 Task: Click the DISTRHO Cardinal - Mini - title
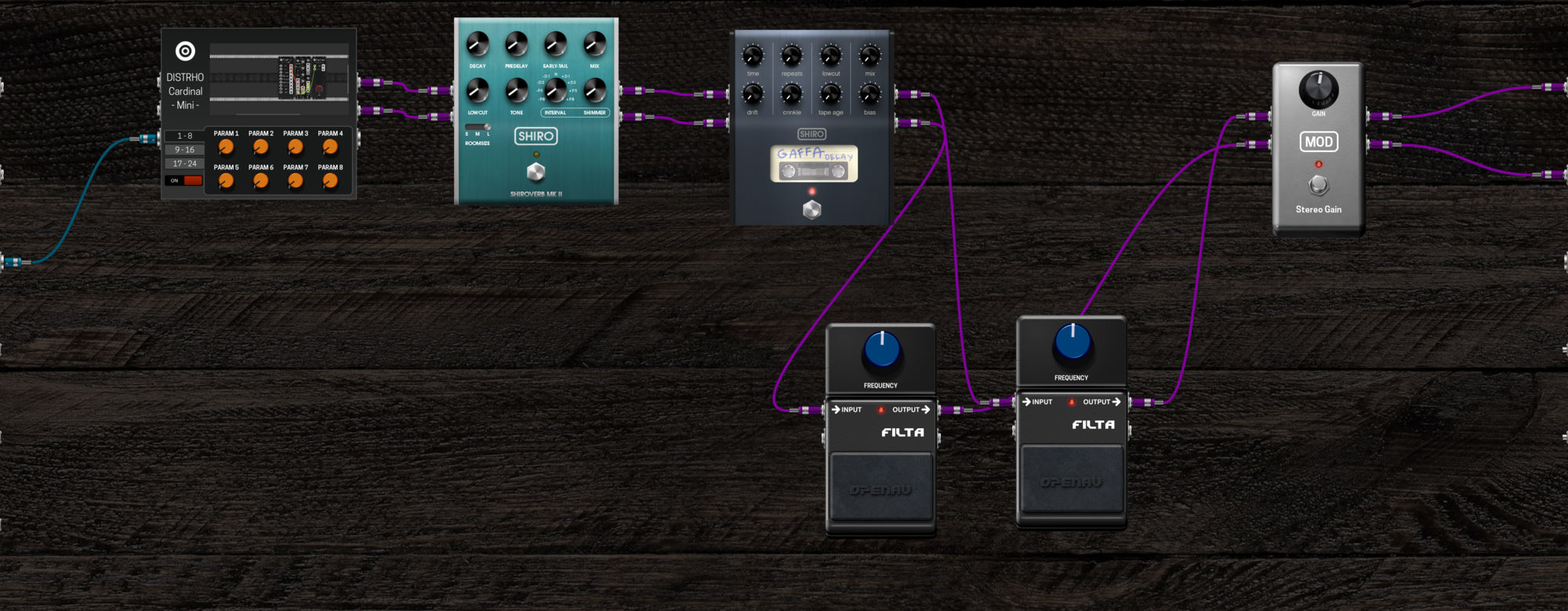coord(185,91)
